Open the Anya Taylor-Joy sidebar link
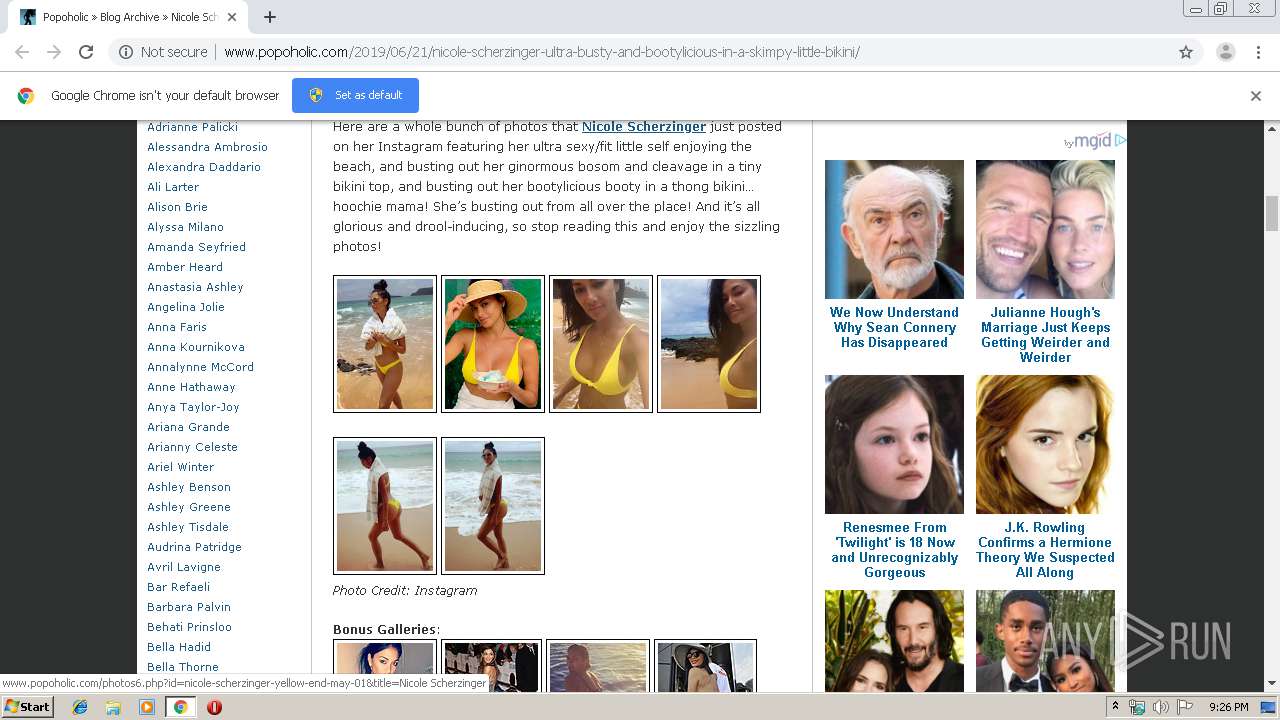Viewport: 1280px width, 720px height. [x=194, y=407]
